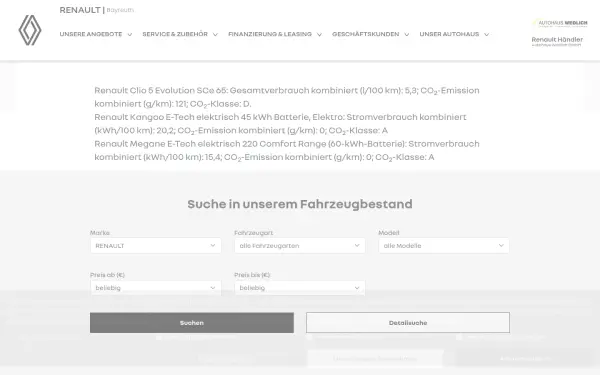
Task: Open the Unser Autohaus menu
Action: coord(454,34)
